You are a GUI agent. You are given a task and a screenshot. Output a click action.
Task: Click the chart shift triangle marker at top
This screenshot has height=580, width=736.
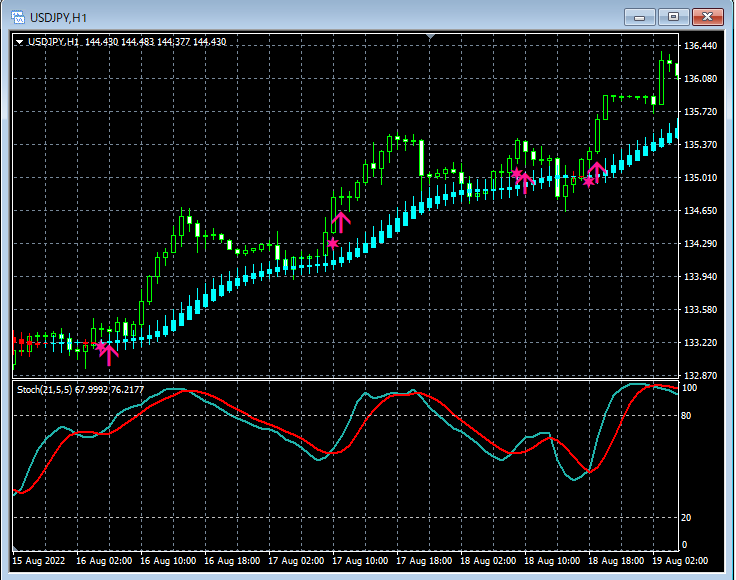430,38
